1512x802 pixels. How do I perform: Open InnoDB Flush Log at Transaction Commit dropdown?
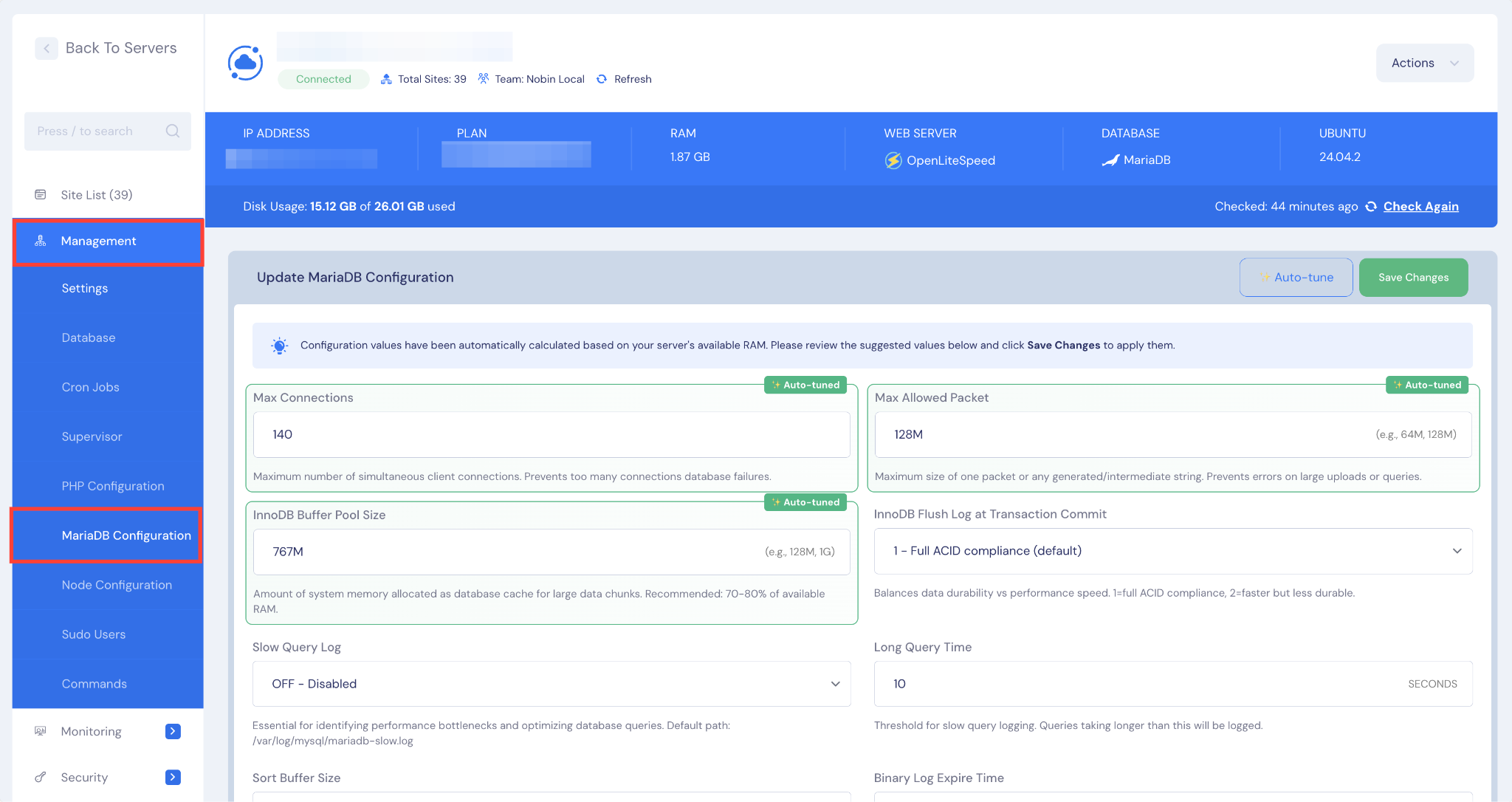1172,551
